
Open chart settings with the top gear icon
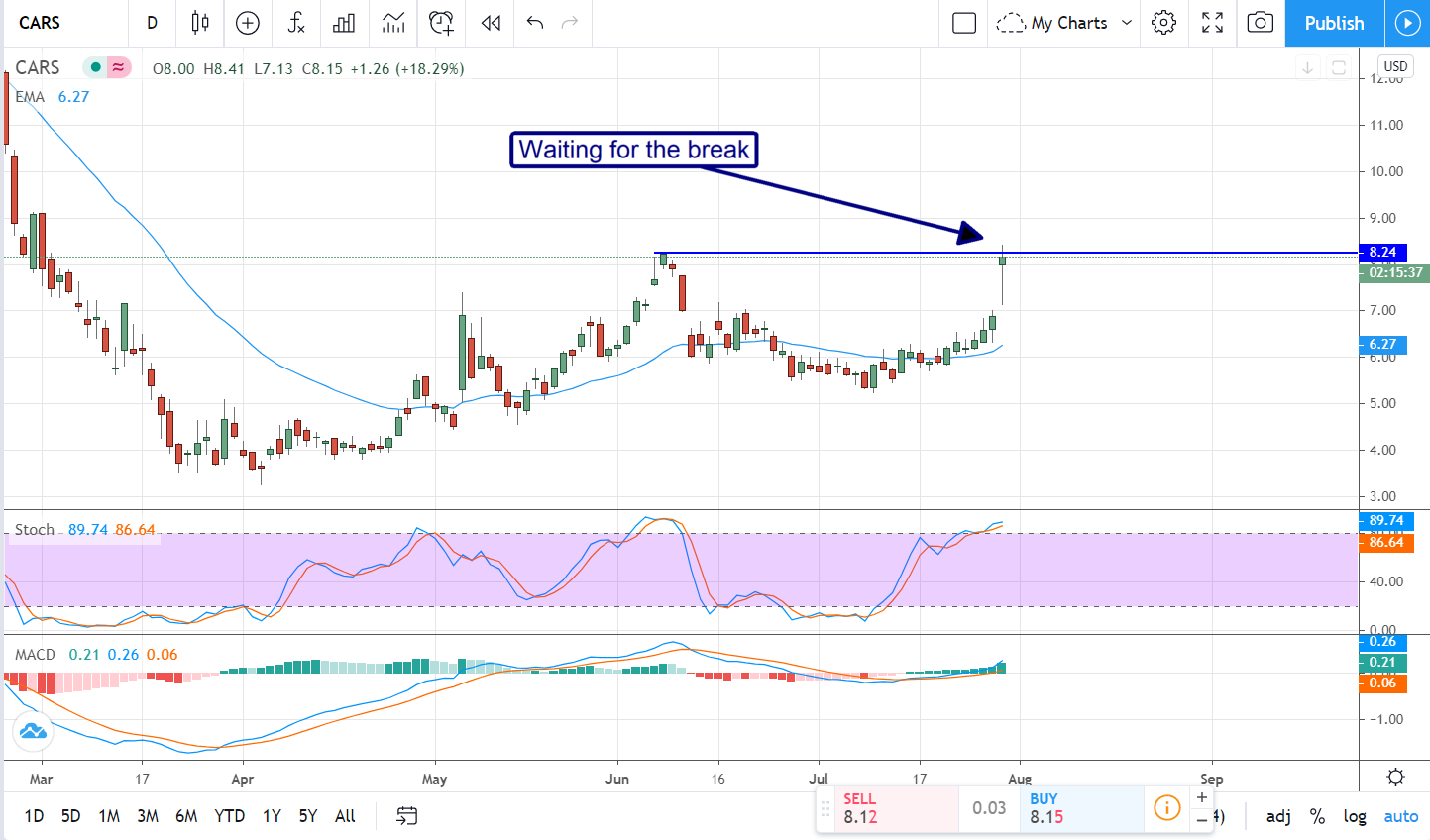pos(1164,23)
